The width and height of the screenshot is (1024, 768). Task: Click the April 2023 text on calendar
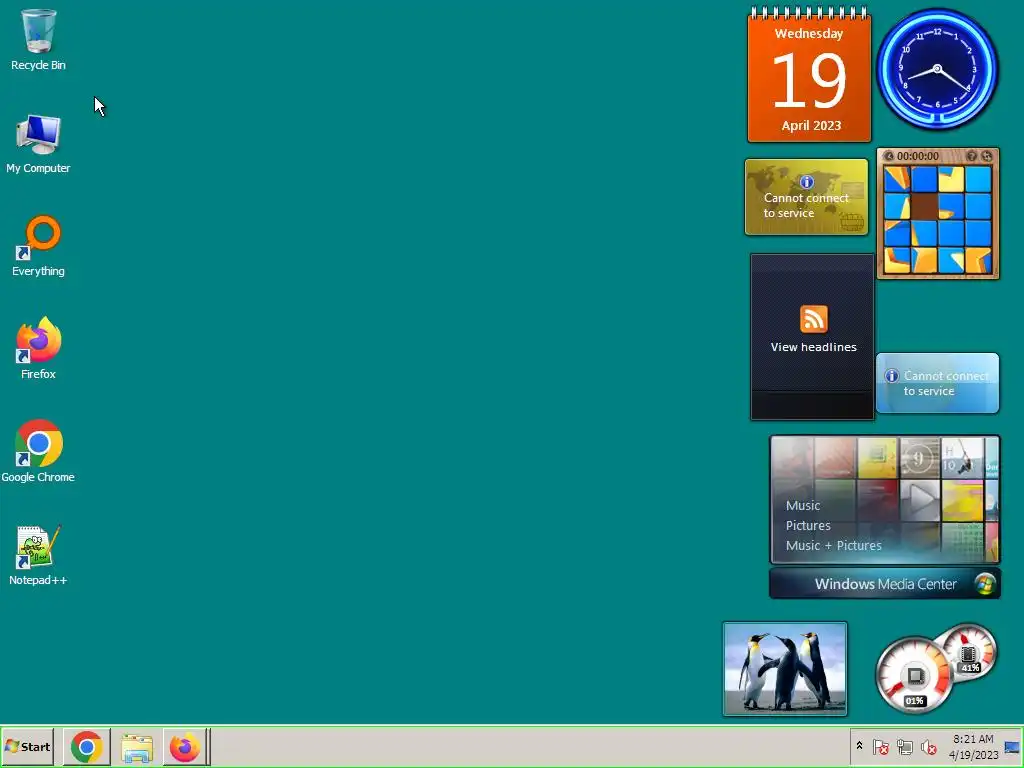[811, 125]
